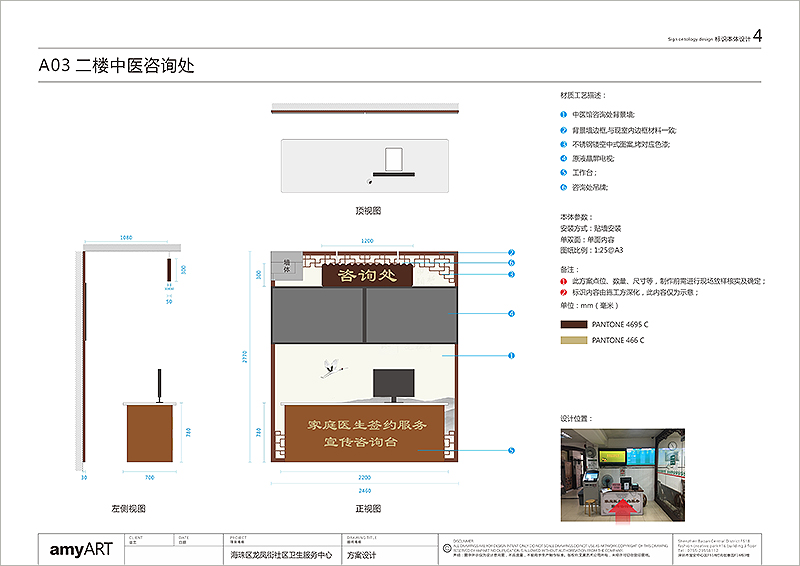Click the title A03 二楼中医咨询处
The image size is (800, 566).
116,66
